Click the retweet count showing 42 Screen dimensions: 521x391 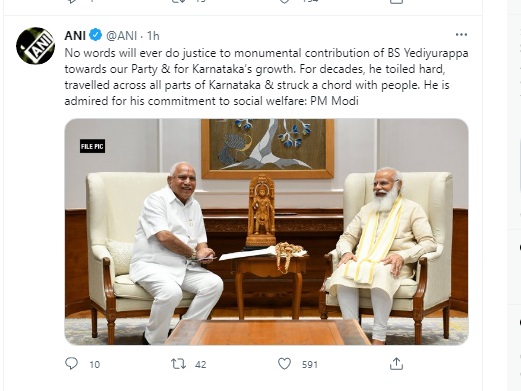click(x=201, y=365)
